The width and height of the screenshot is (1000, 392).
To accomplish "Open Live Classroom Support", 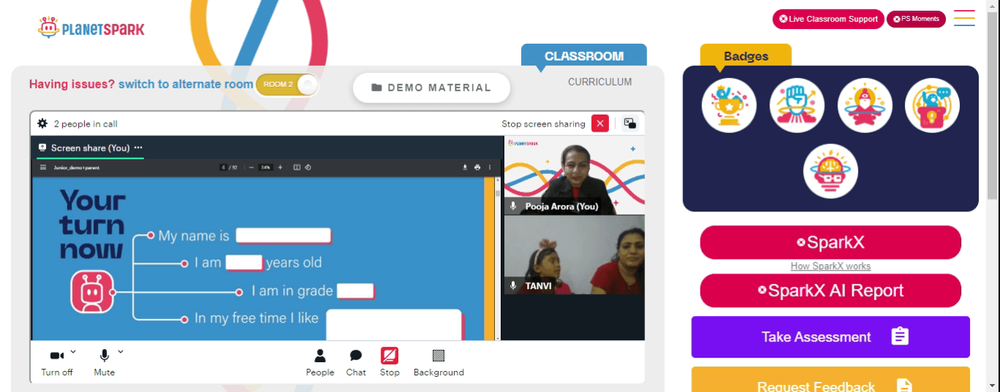I will coord(828,19).
